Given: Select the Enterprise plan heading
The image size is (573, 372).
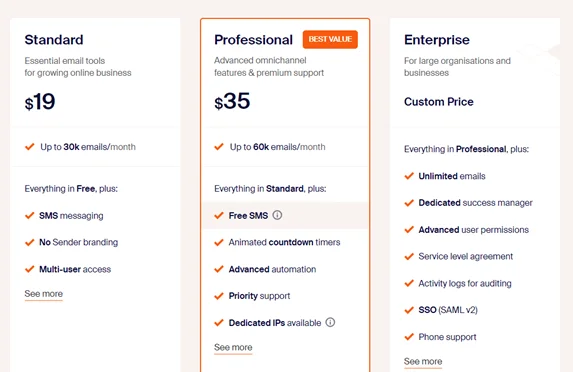Looking at the screenshot, I should click(437, 40).
